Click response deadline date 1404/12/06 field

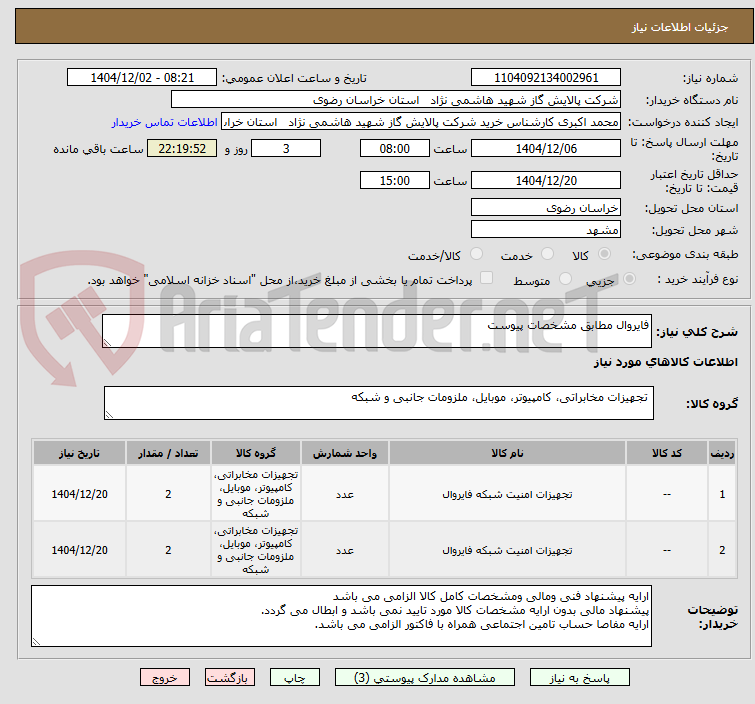point(546,148)
